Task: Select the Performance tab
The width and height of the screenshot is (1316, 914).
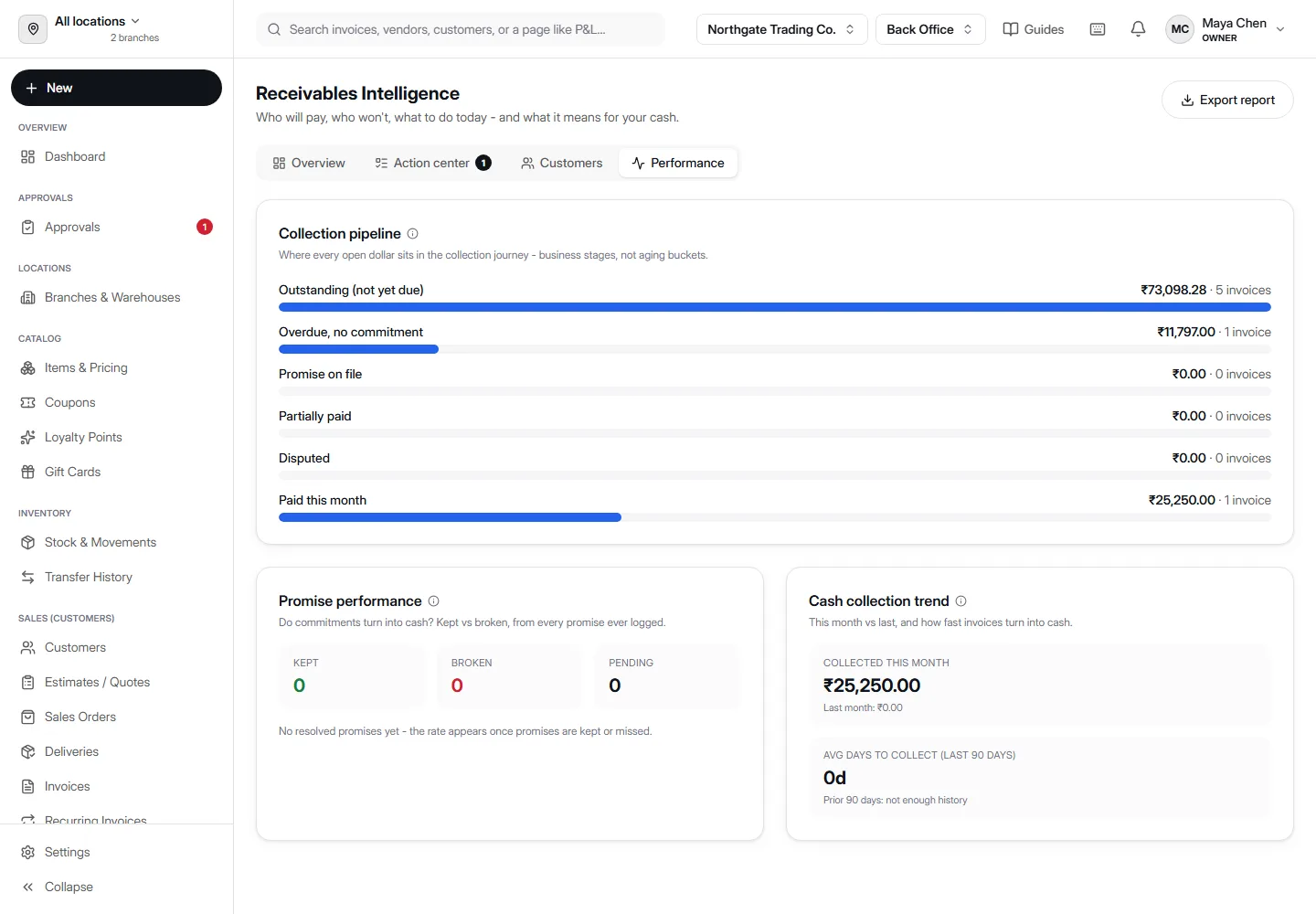Action: tap(678, 164)
